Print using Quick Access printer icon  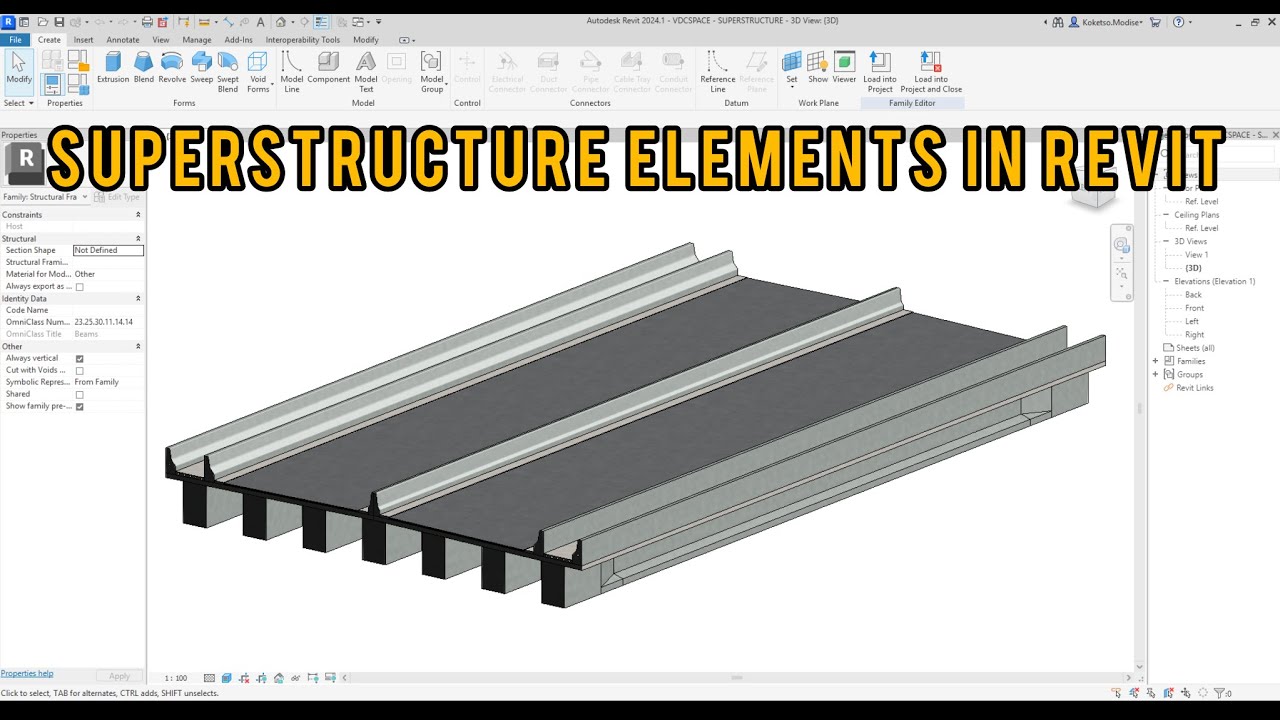[x=147, y=22]
